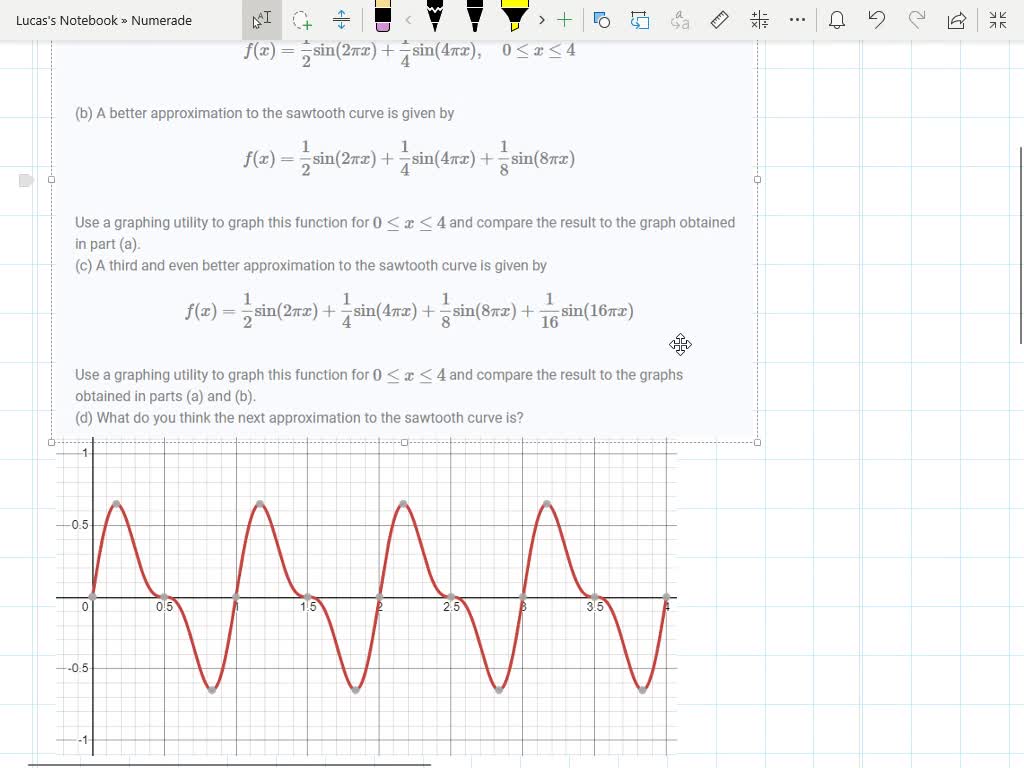Activate the Lasso Select tool

pos(301,19)
